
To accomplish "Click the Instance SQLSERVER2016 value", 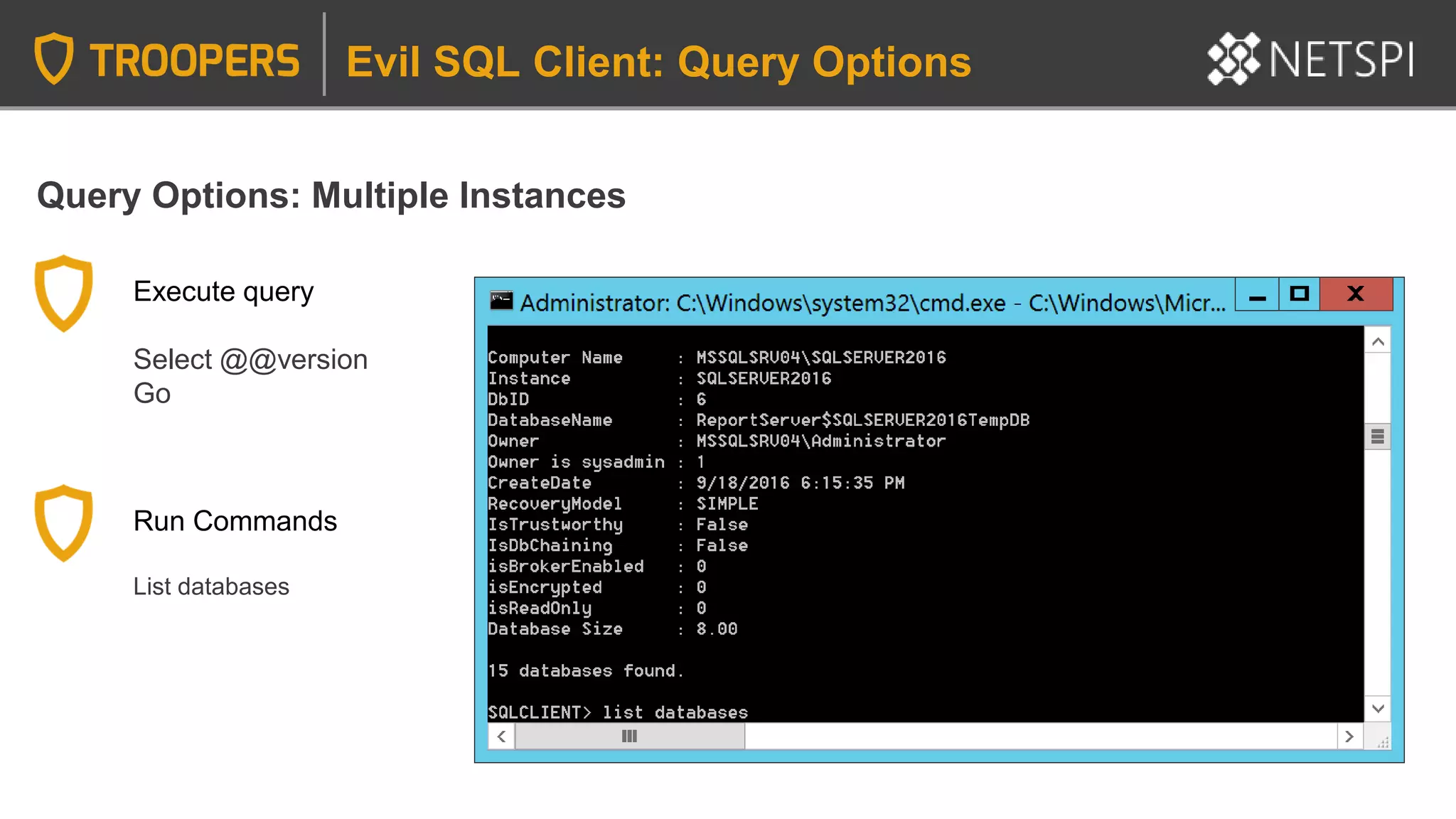I will click(764, 378).
